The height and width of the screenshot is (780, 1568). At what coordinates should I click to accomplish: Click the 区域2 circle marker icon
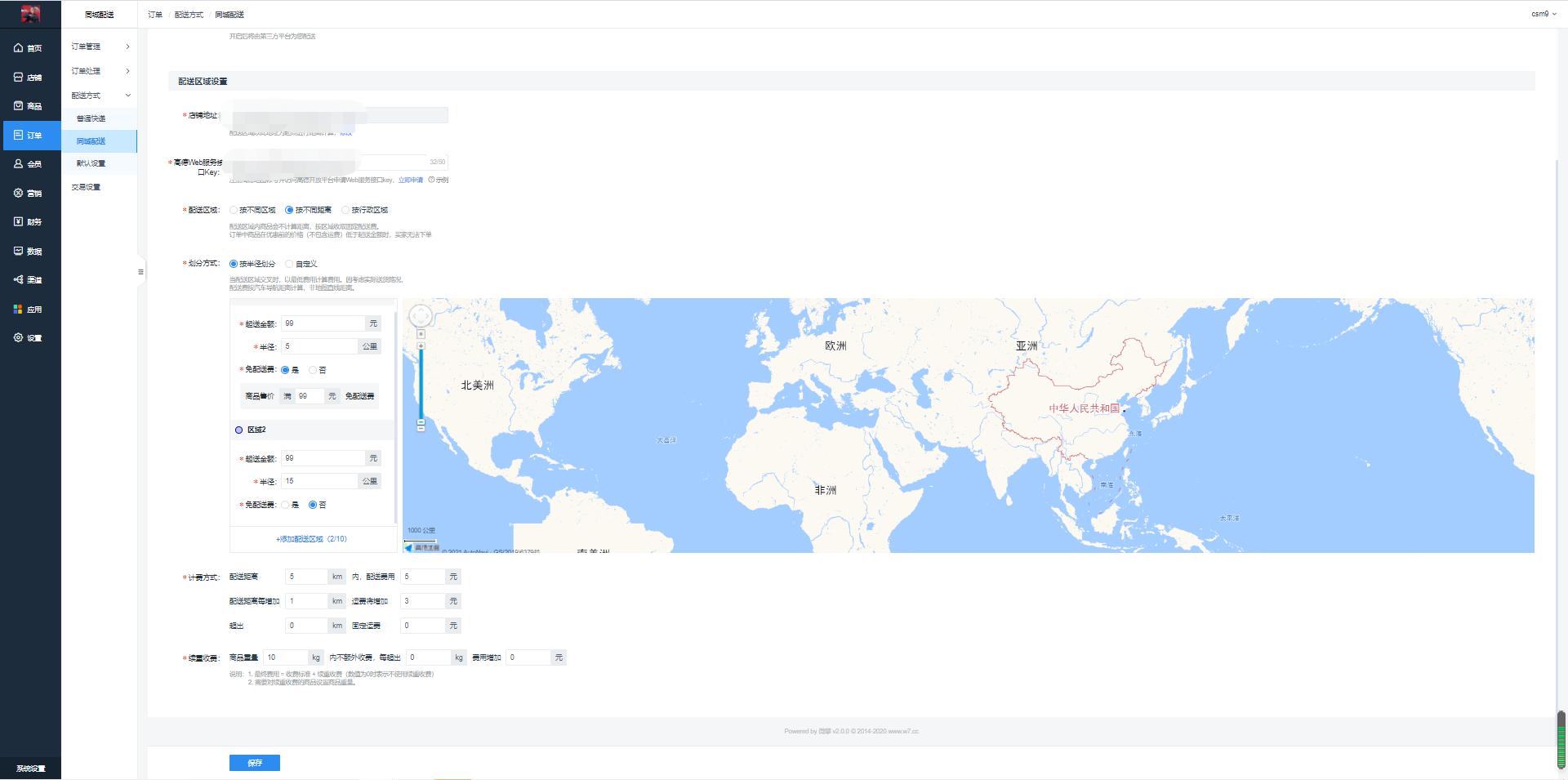238,430
